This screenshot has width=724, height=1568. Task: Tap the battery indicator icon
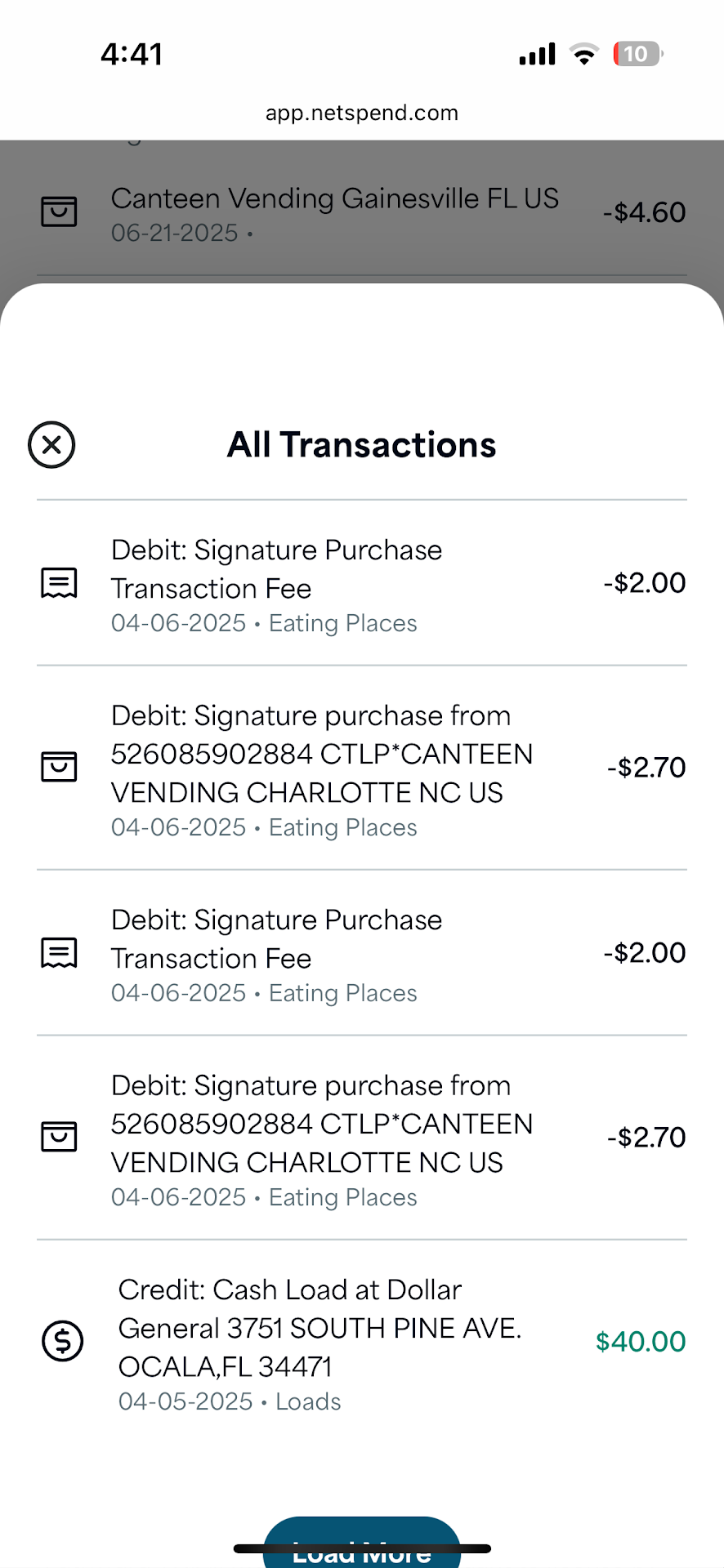pyautogui.click(x=637, y=54)
